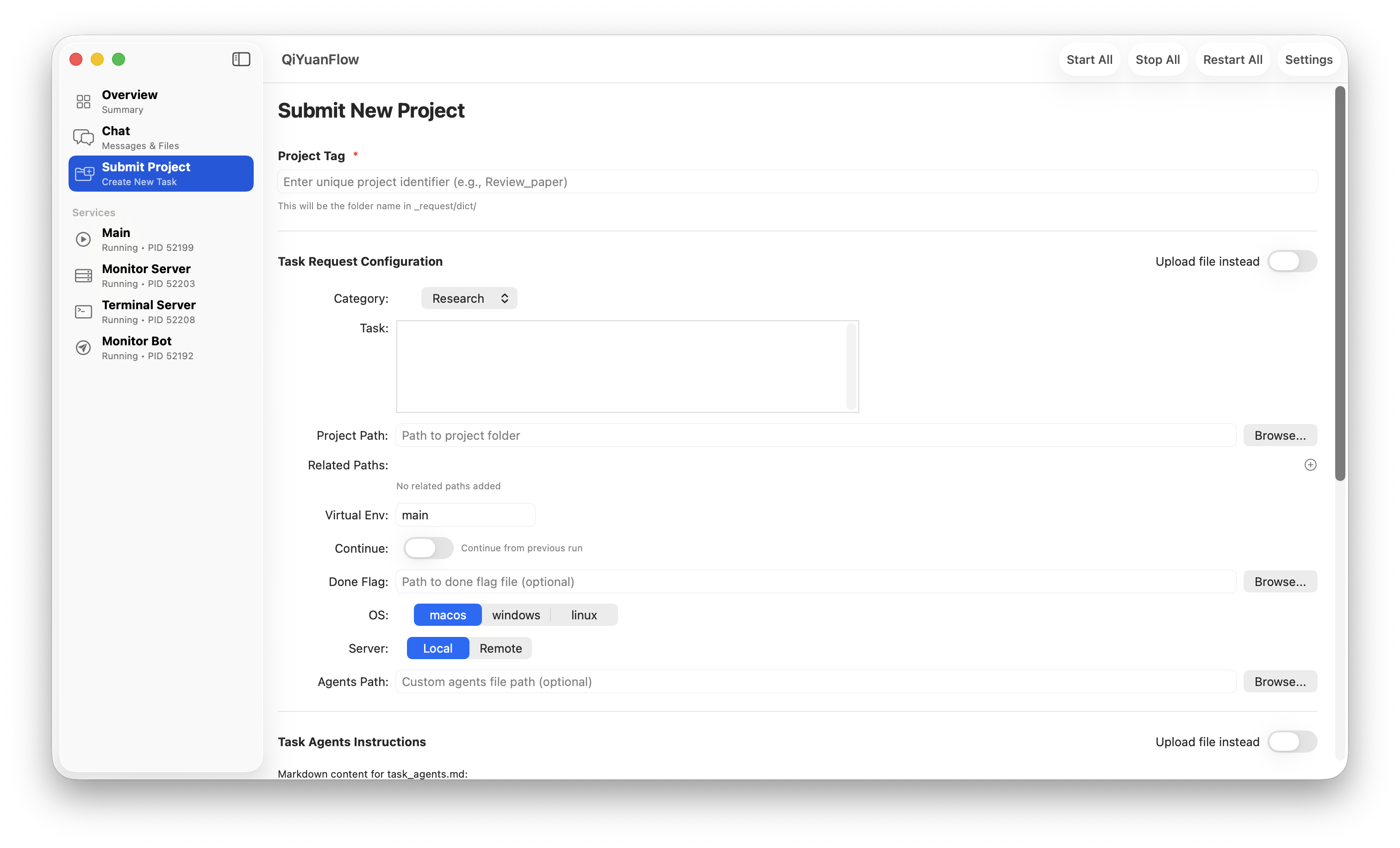Click the main window vertical scrollbar
Viewport: 1400px width, 848px height.
coord(1340,283)
